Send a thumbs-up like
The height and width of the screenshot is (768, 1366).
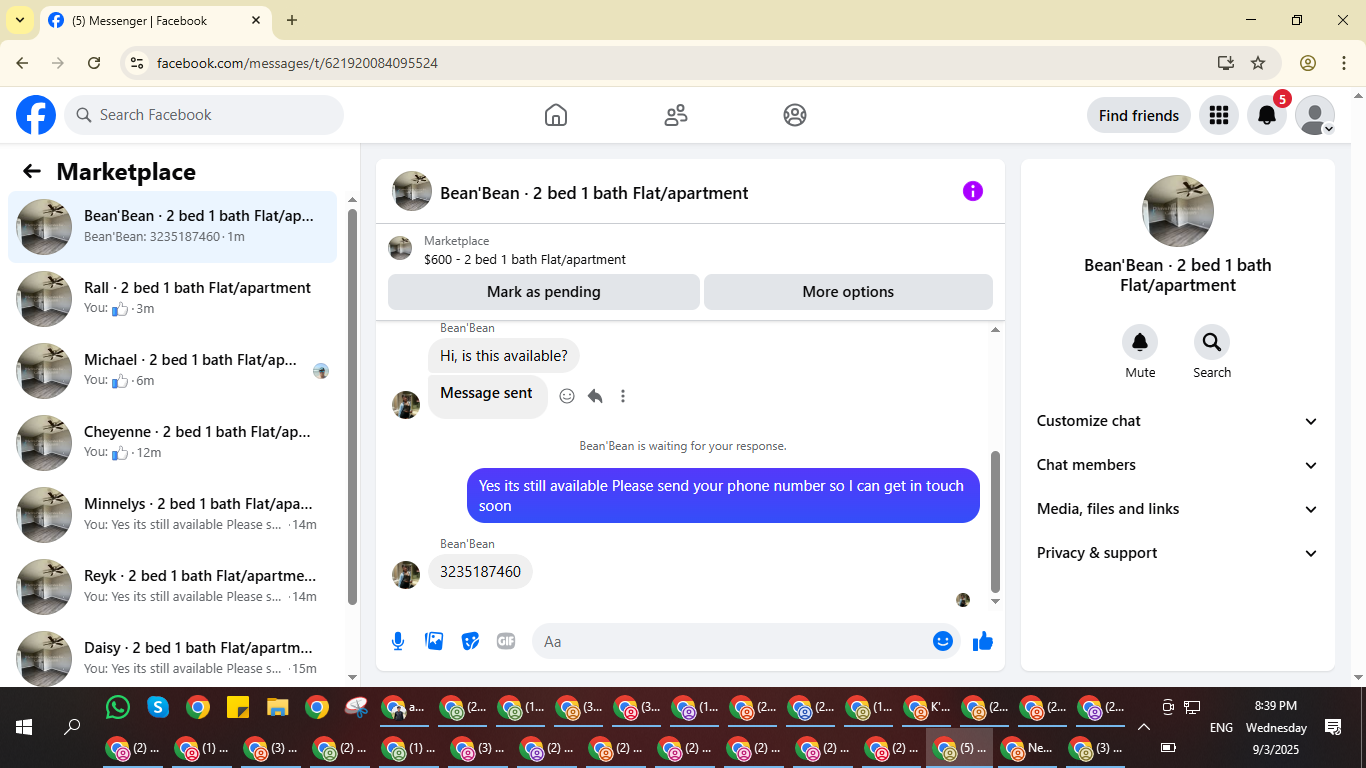pos(983,641)
